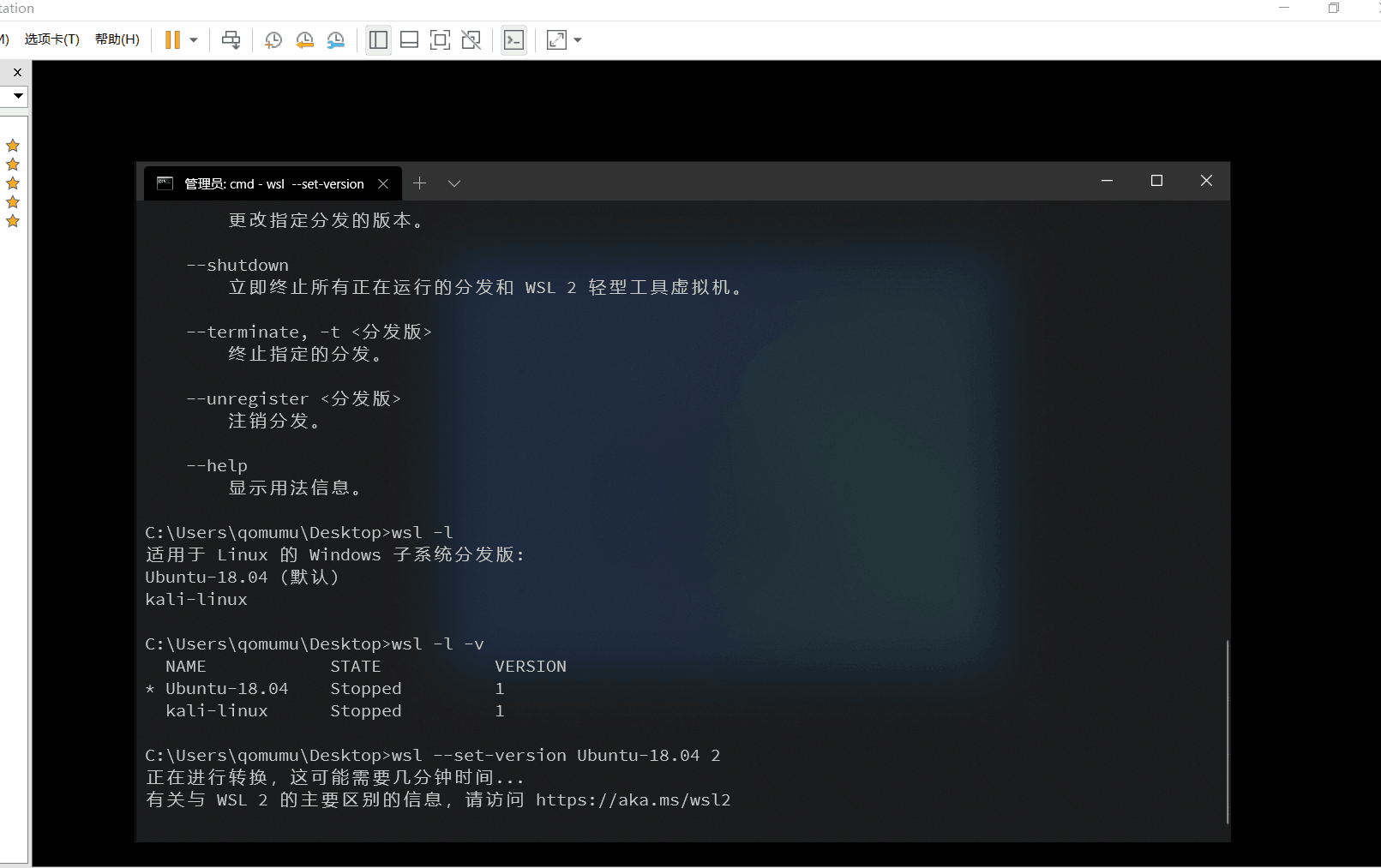Open the 选项卡(T) menu
The image size is (1381, 868).
[51, 39]
